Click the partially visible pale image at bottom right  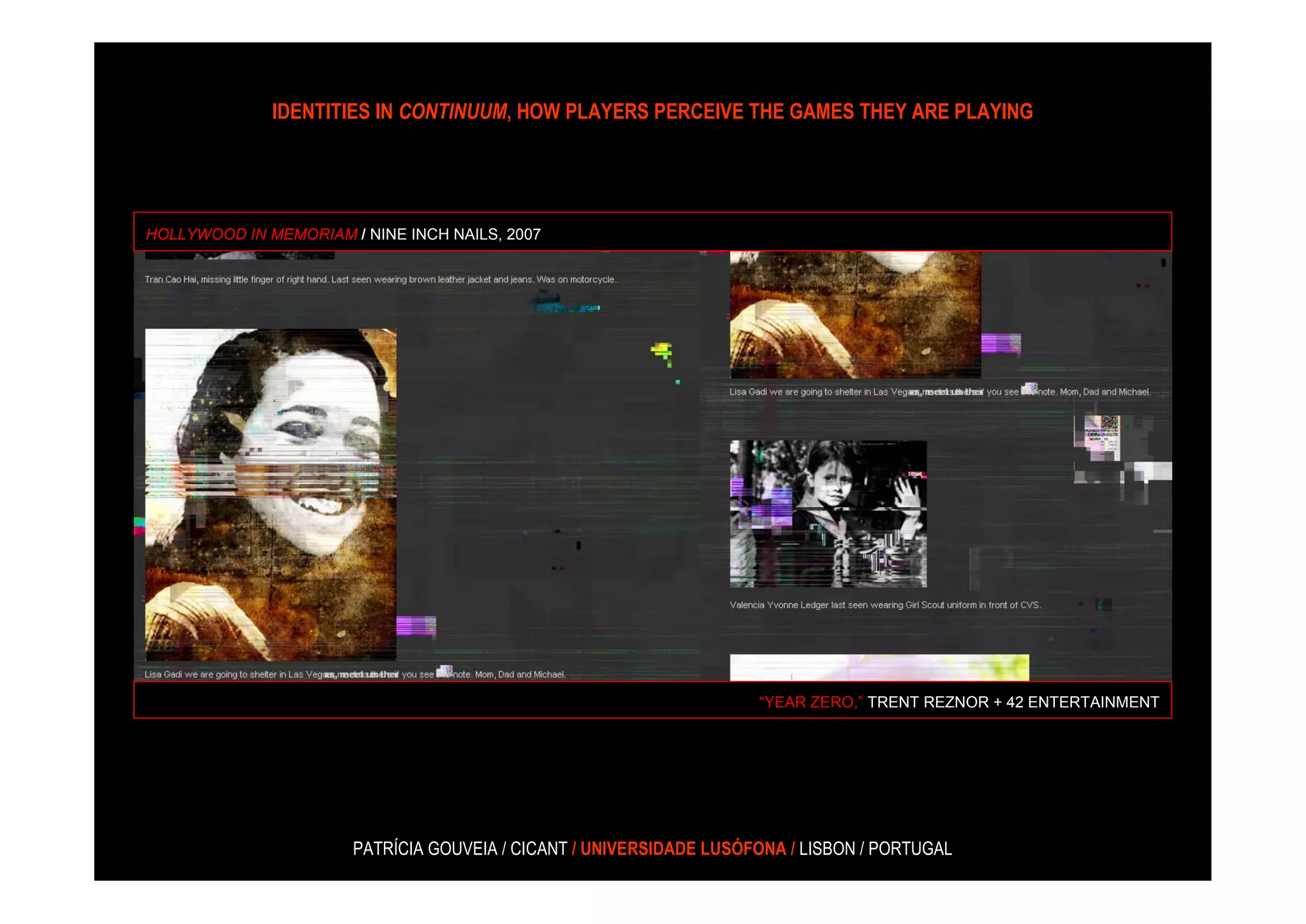pos(879,668)
